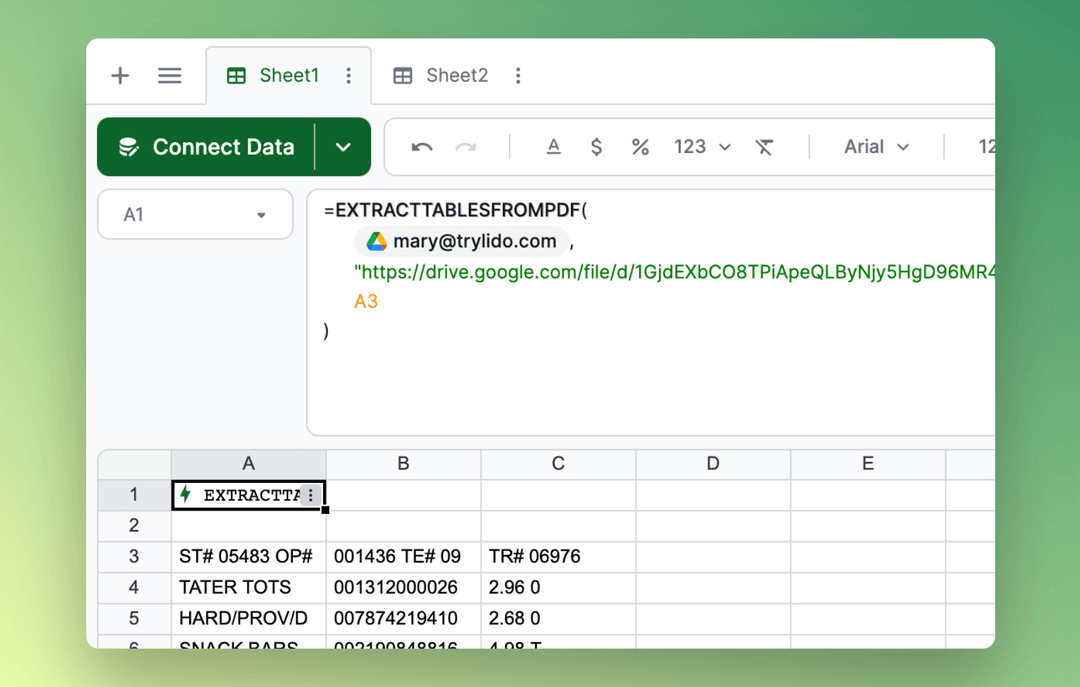Select column D header

pos(713,464)
